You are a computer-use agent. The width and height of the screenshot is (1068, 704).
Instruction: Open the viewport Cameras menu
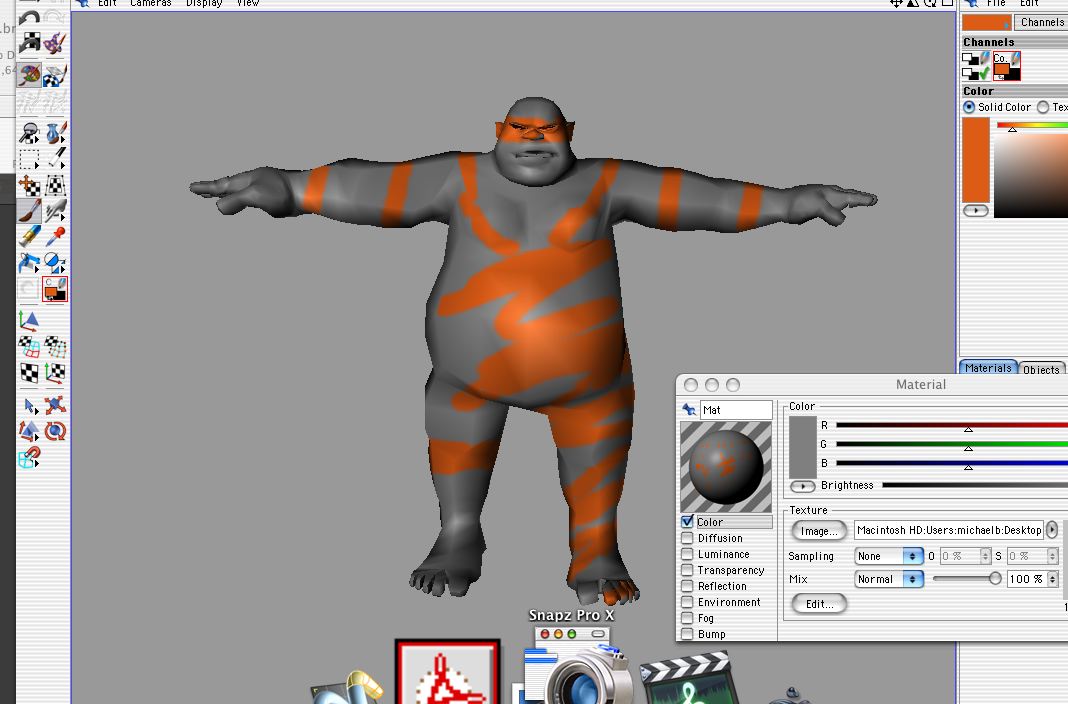(151, 3)
